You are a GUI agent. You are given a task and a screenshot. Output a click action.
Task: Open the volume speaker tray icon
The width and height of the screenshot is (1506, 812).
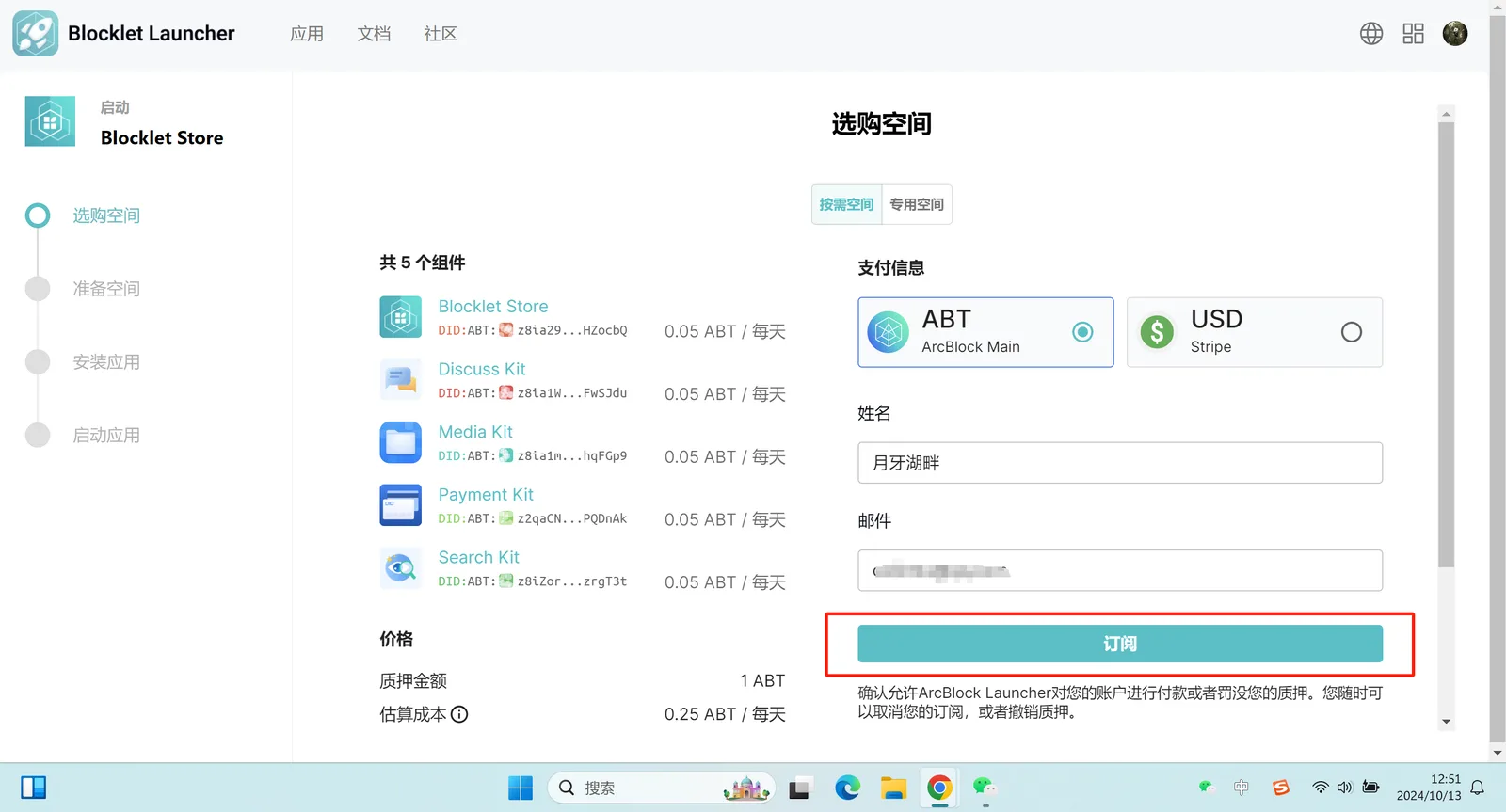1345,788
